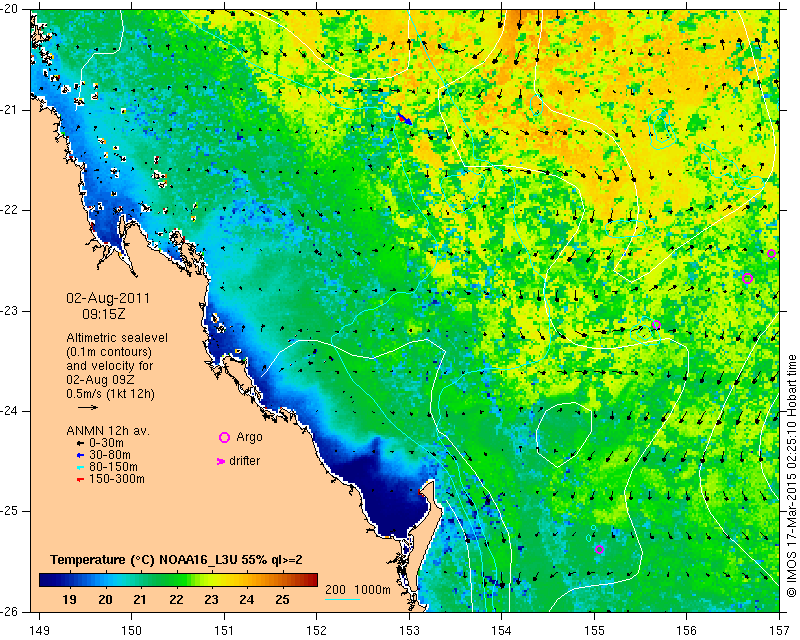The height and width of the screenshot is (640, 800).
Task: Click the longitude axis label 151
Action: point(224,631)
